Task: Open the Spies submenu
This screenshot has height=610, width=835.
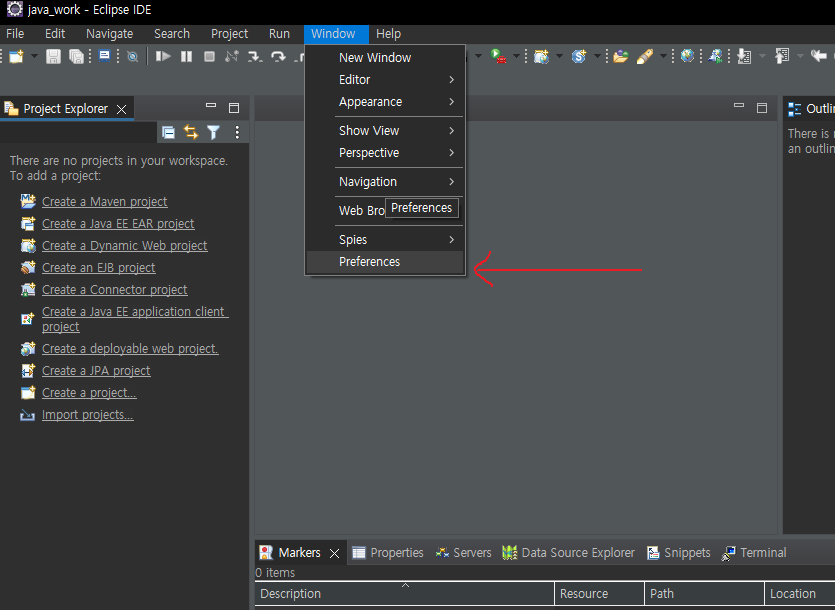Action: pos(385,240)
